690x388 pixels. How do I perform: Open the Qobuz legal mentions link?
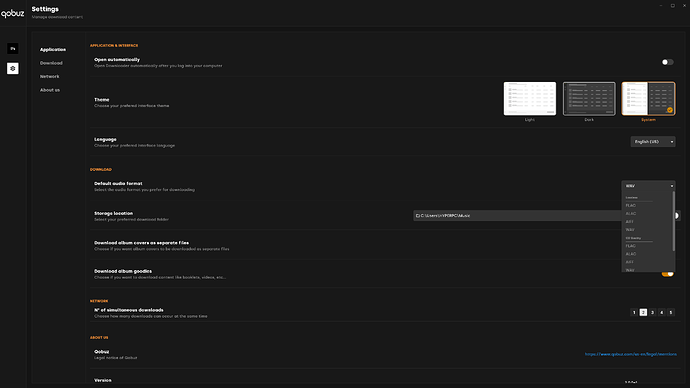(631, 354)
